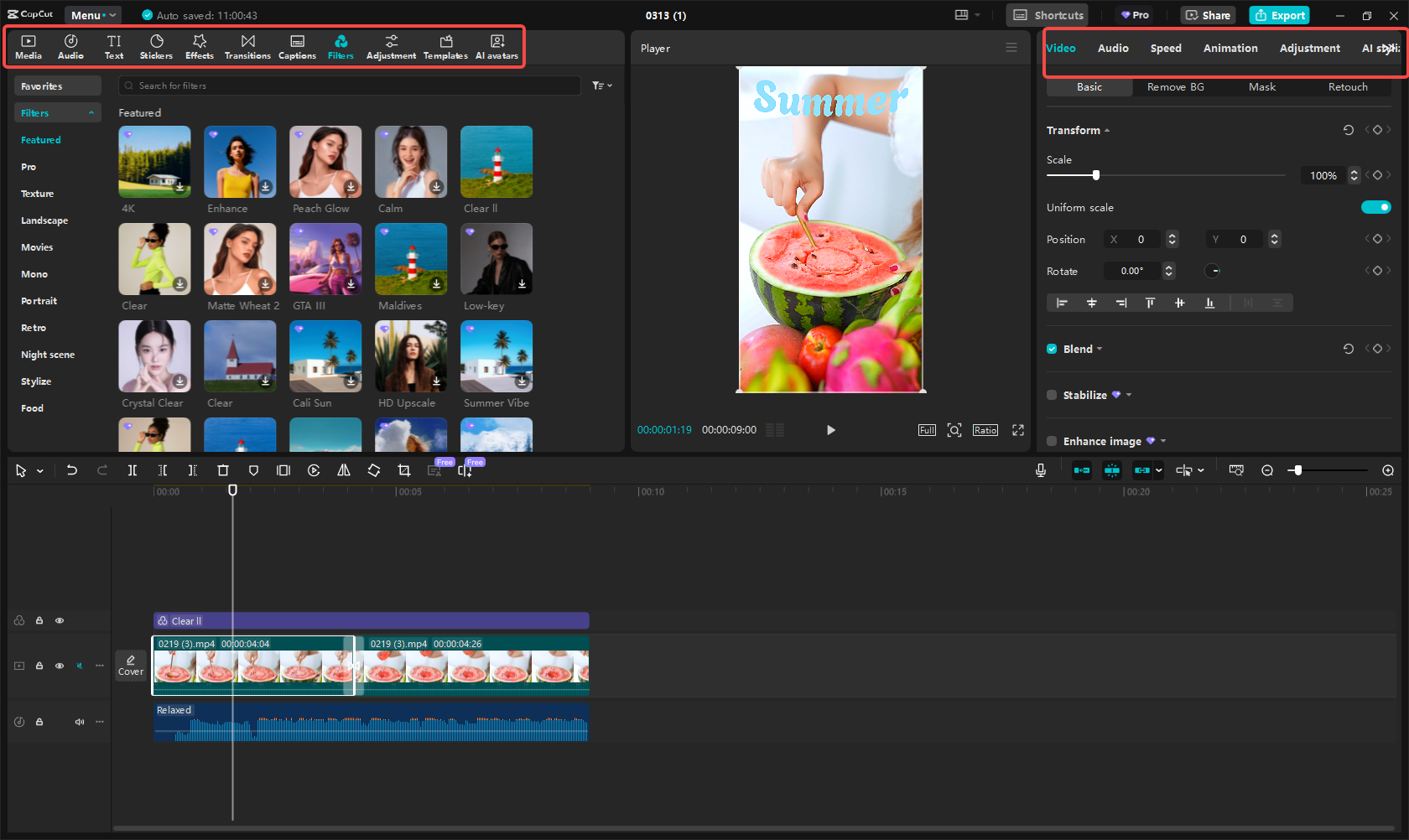Screen dimensions: 1409x840
Task: Open the Menu dropdown
Action: pyautogui.click(x=92, y=15)
